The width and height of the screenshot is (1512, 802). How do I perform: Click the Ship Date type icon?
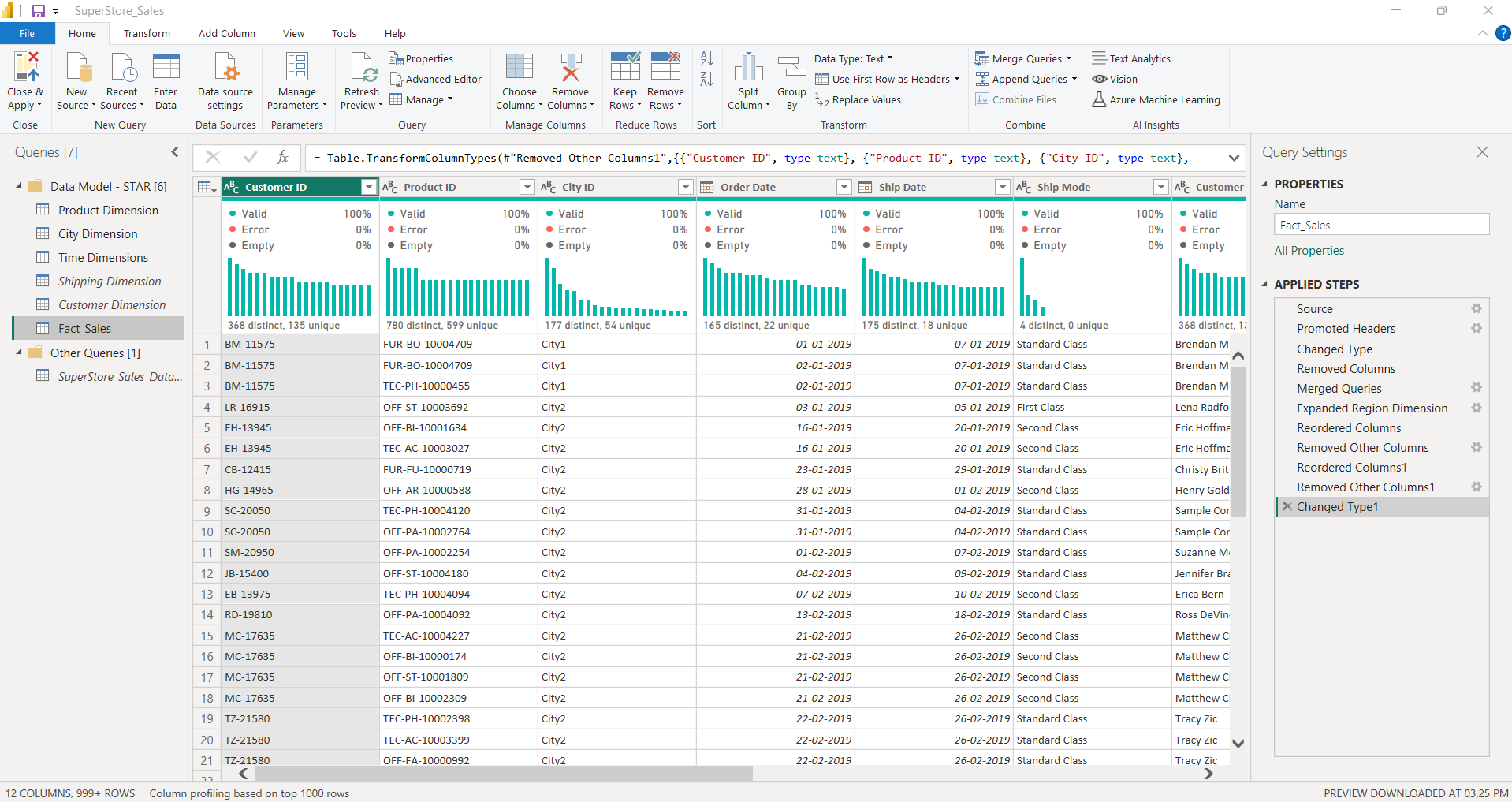866,187
